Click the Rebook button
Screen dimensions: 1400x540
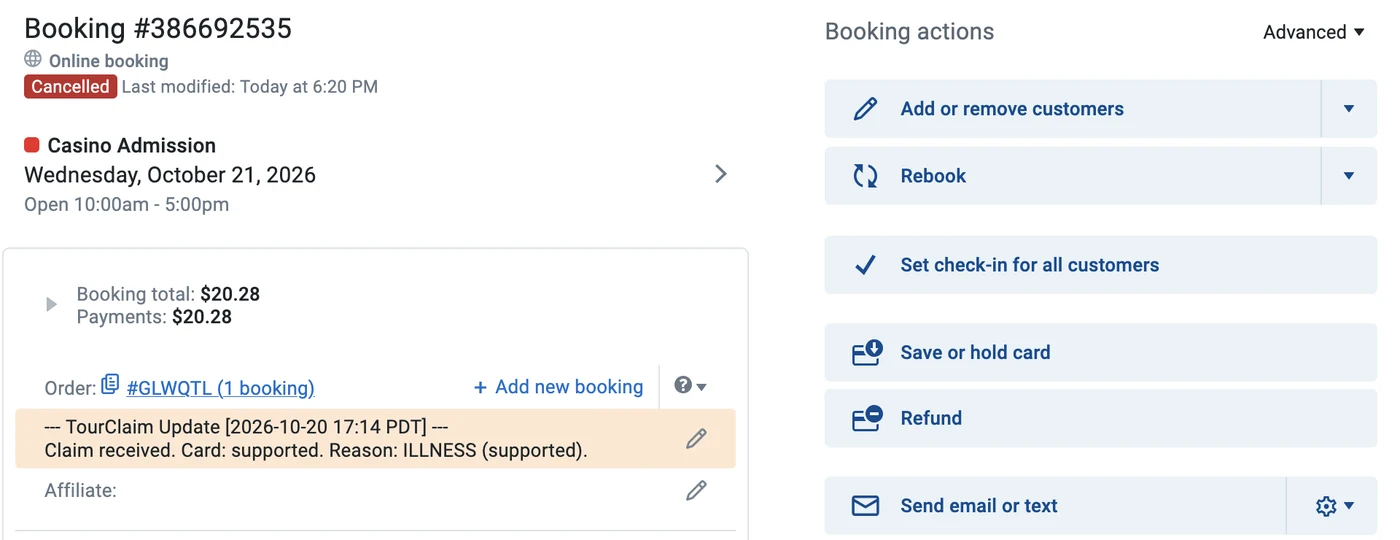1072,176
